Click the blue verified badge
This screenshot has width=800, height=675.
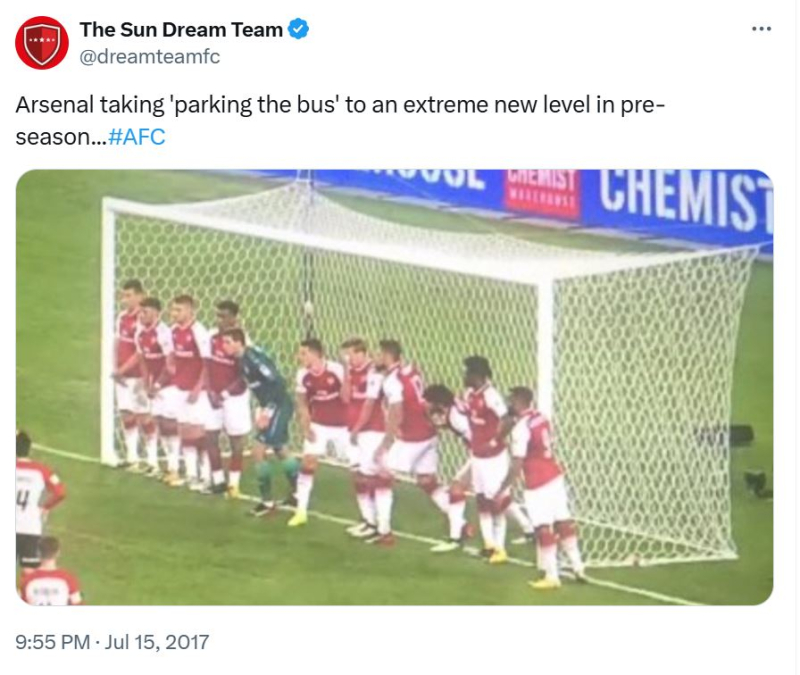tap(298, 29)
